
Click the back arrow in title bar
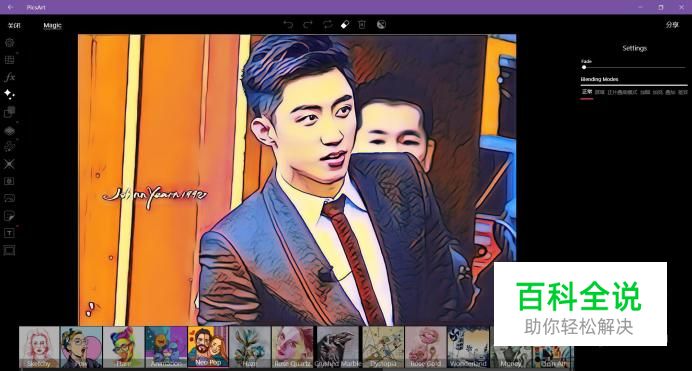pos(10,7)
